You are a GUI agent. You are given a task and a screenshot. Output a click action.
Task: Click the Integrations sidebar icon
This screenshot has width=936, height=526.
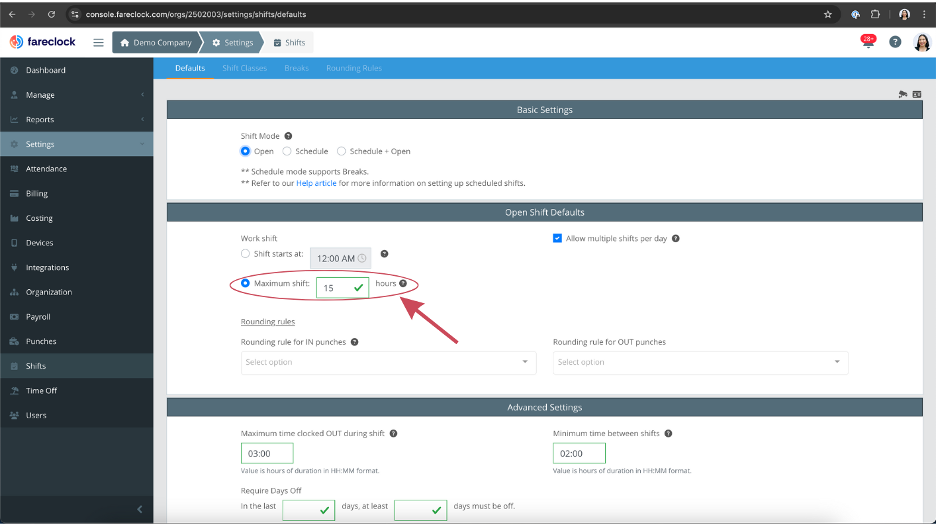14,267
